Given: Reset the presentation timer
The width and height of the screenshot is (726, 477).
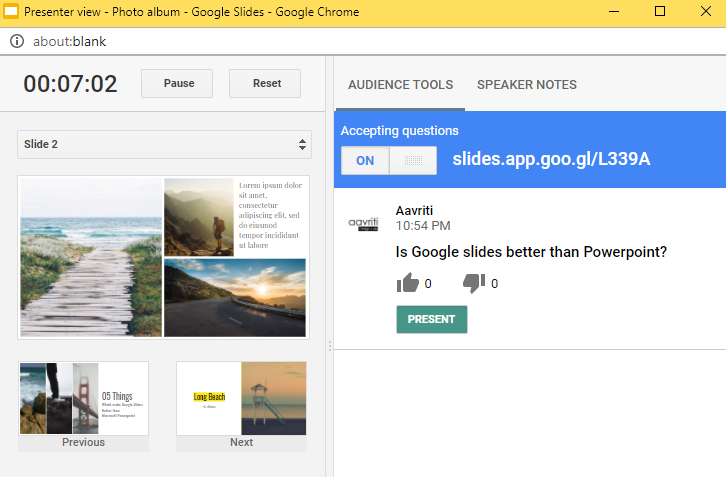Looking at the screenshot, I should click(x=265, y=83).
